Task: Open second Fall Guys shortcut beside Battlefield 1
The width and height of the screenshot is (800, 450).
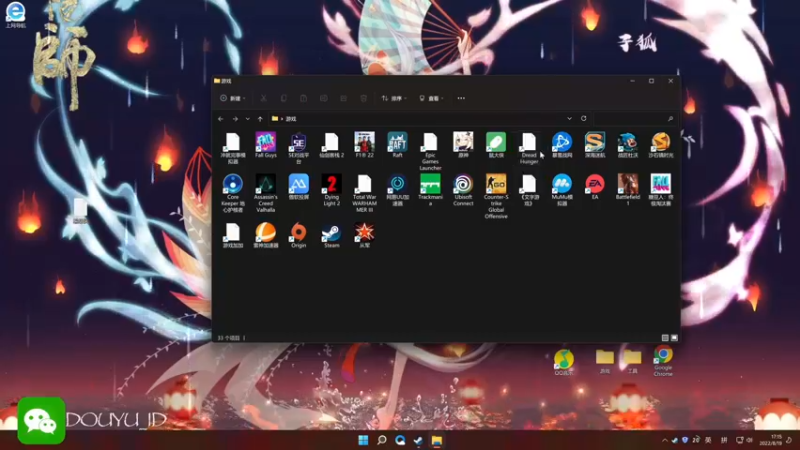Action: pyautogui.click(x=660, y=190)
